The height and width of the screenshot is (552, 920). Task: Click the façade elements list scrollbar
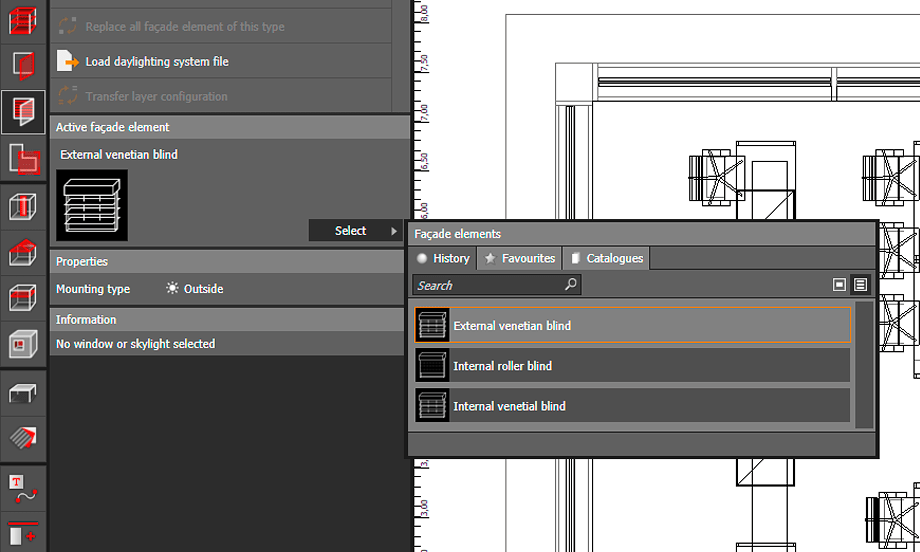point(864,365)
